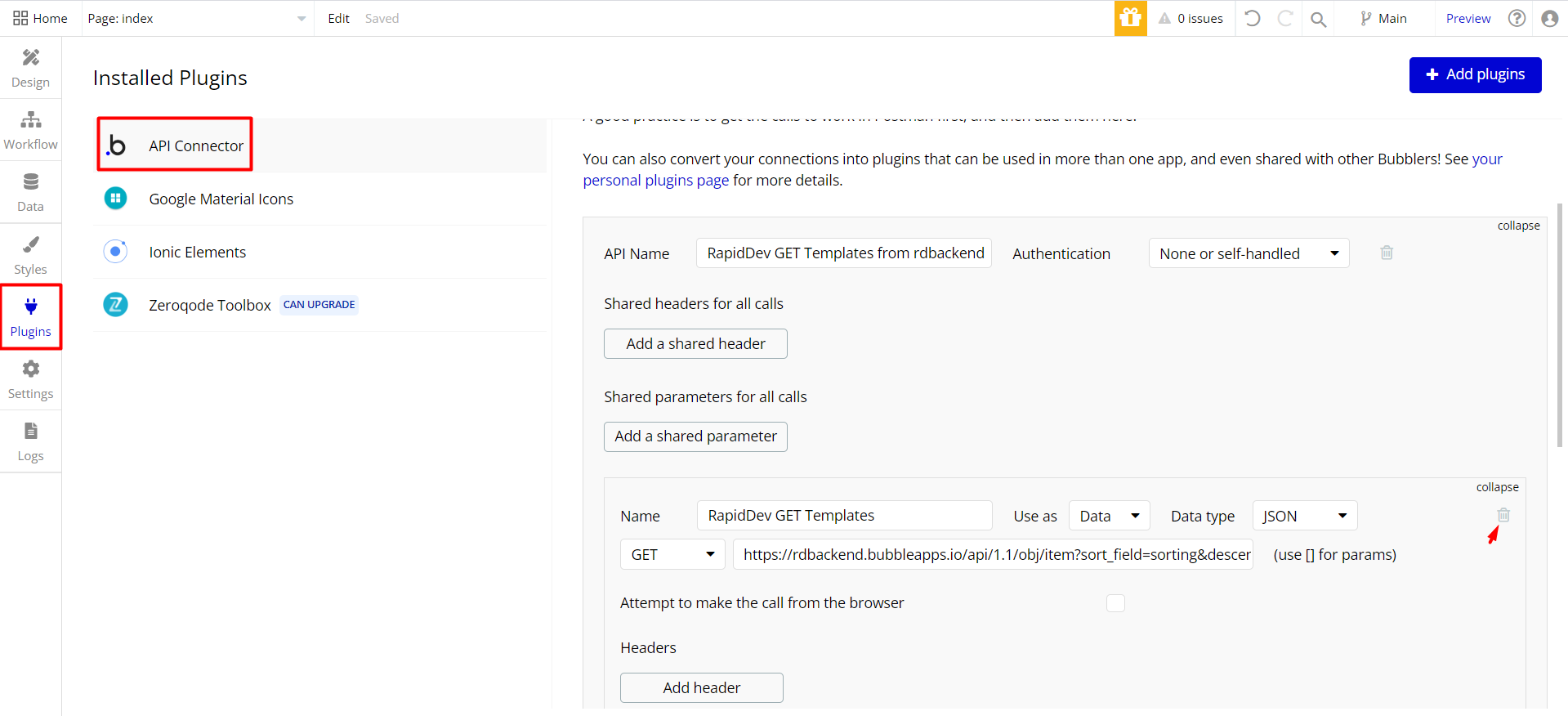Select Google Material Icons plugin
Viewport: 1568px width, 716px height.
320,199
